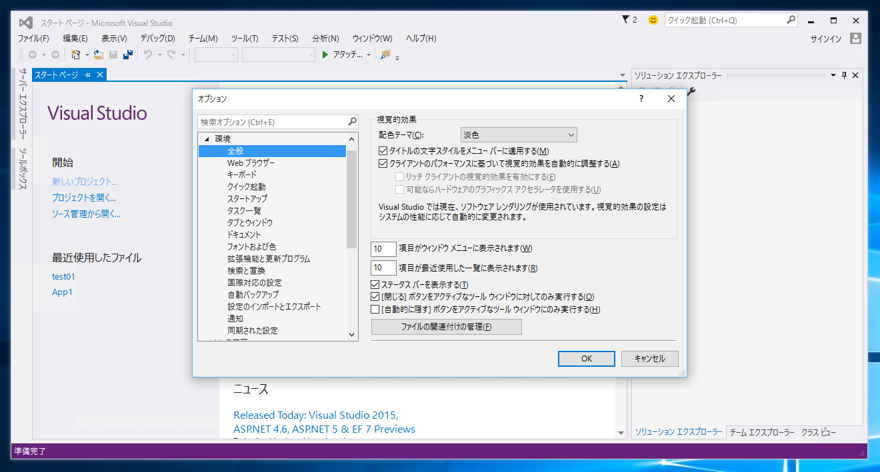Toggle クライアントのパフォーマンスに基づいて自動調整 checkbox

[383, 163]
